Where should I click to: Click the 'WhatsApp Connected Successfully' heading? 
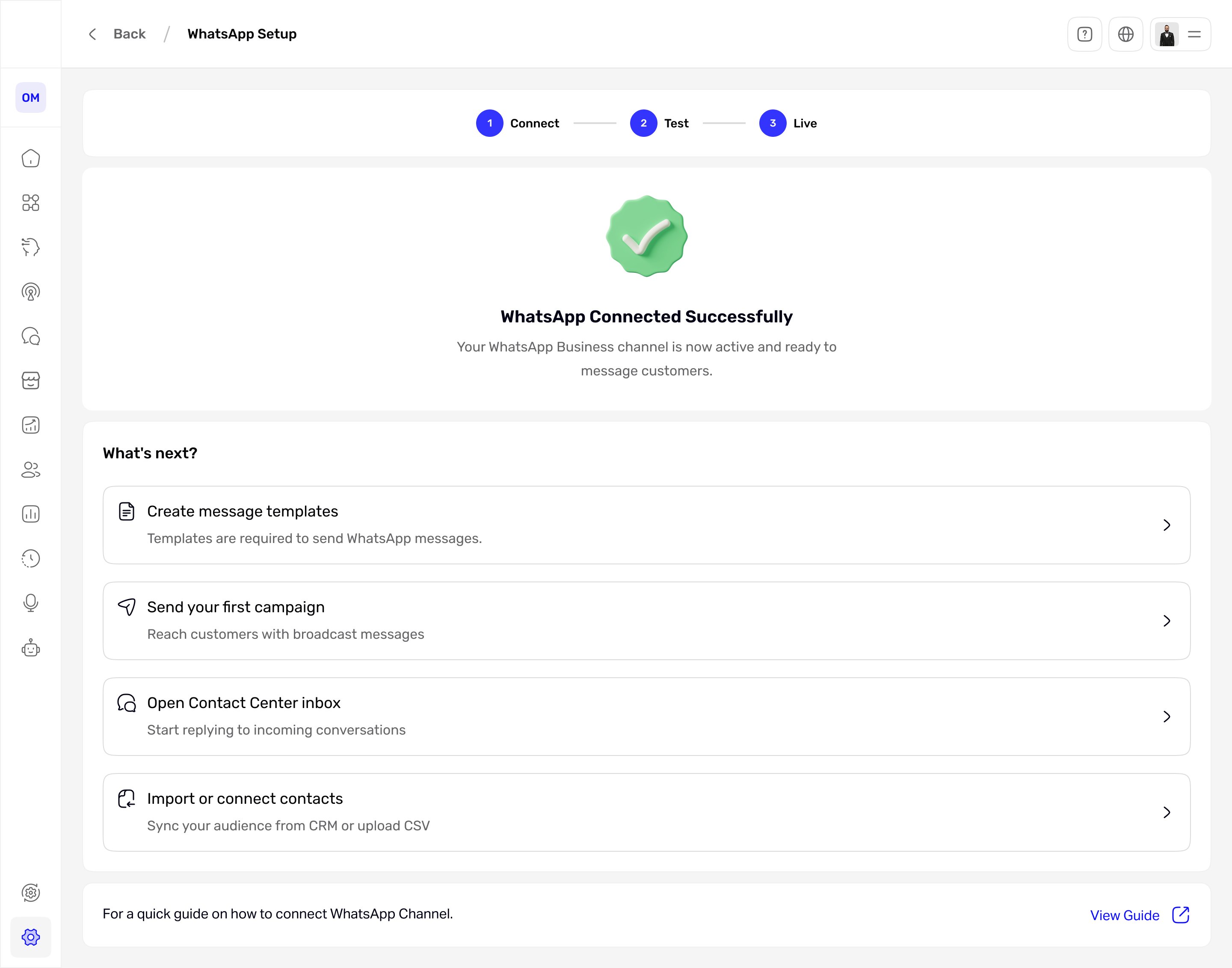pyautogui.click(x=646, y=316)
